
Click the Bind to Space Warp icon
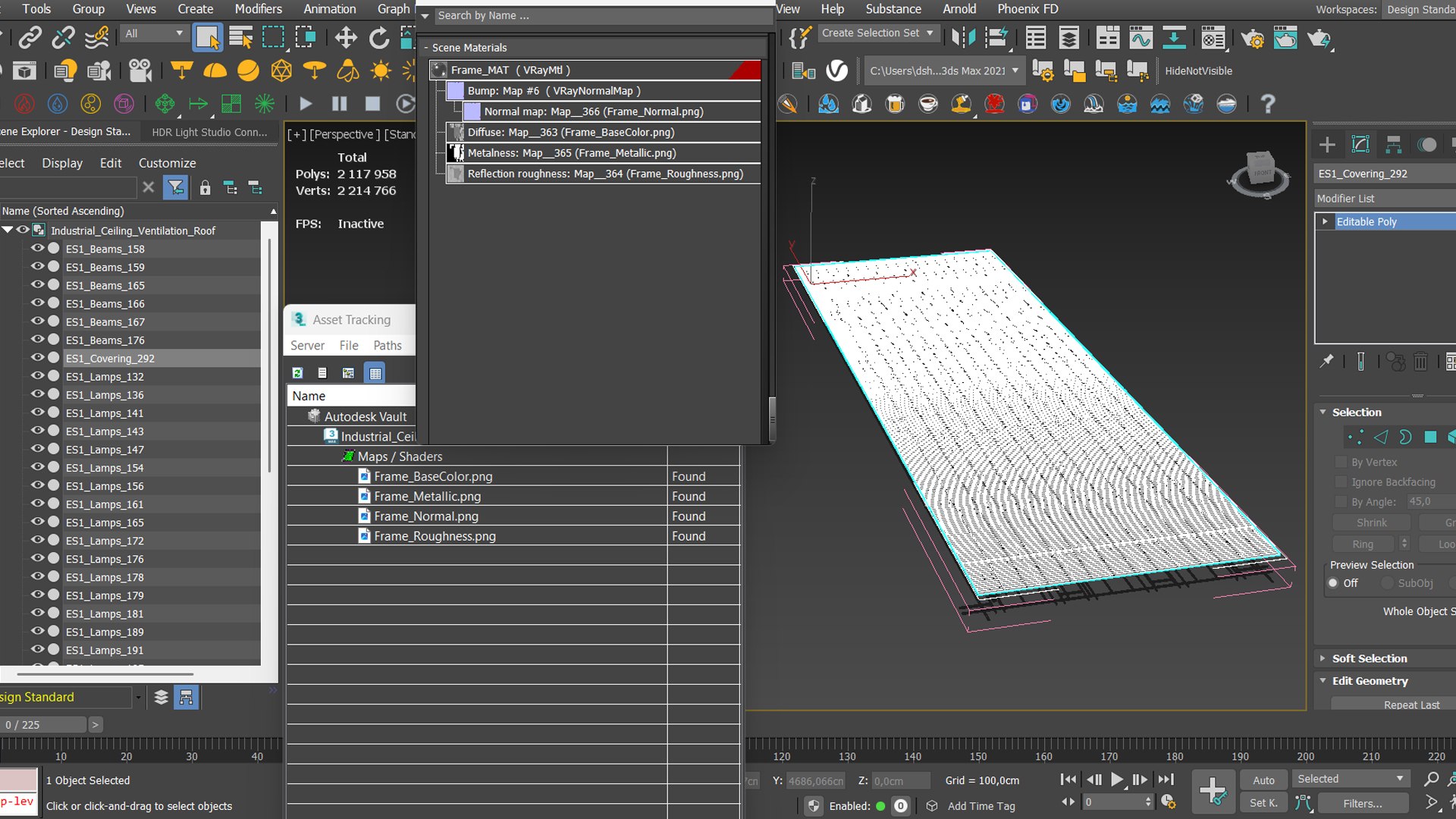point(96,37)
